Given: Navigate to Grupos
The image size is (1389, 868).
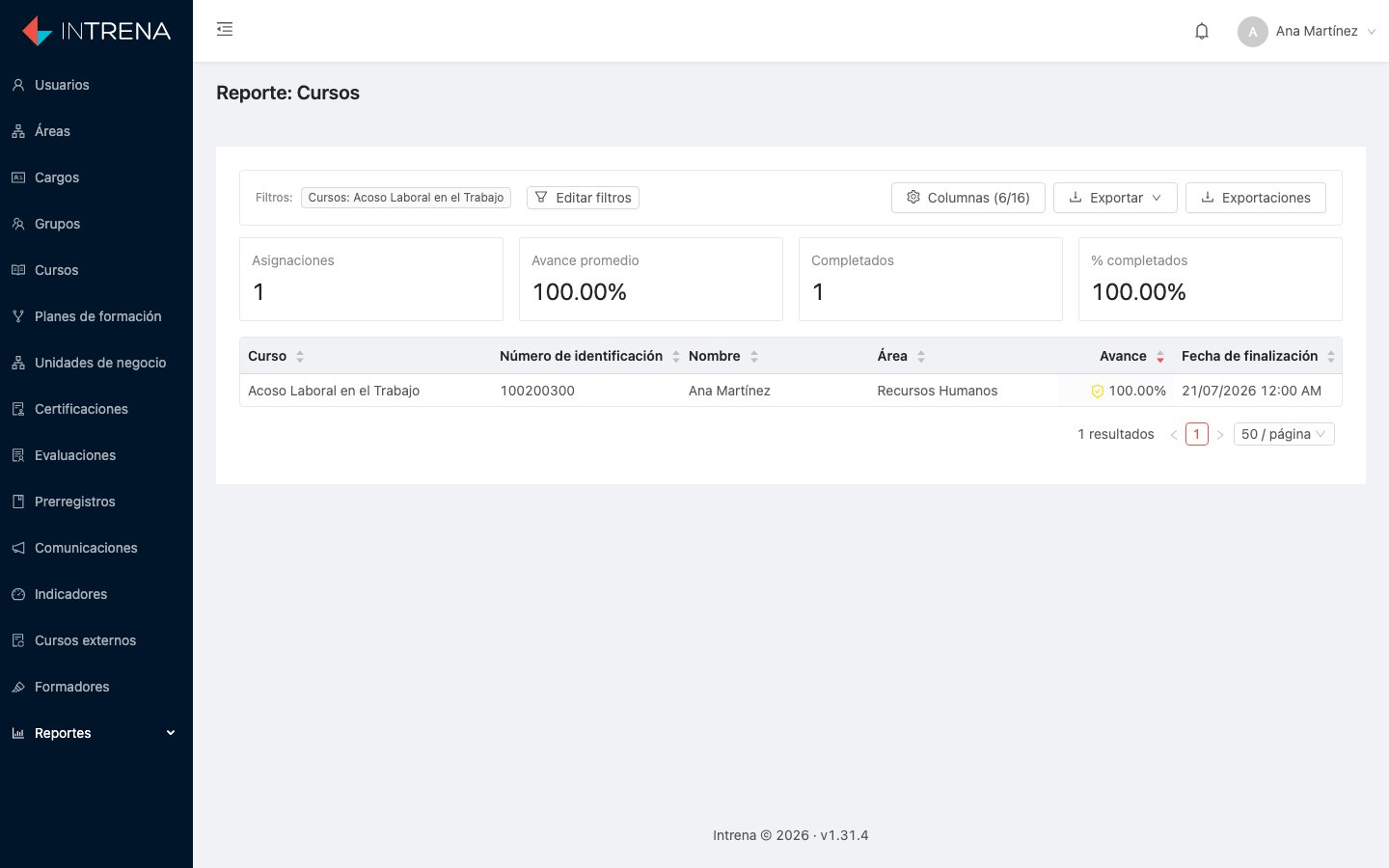Looking at the screenshot, I should [96, 224].
